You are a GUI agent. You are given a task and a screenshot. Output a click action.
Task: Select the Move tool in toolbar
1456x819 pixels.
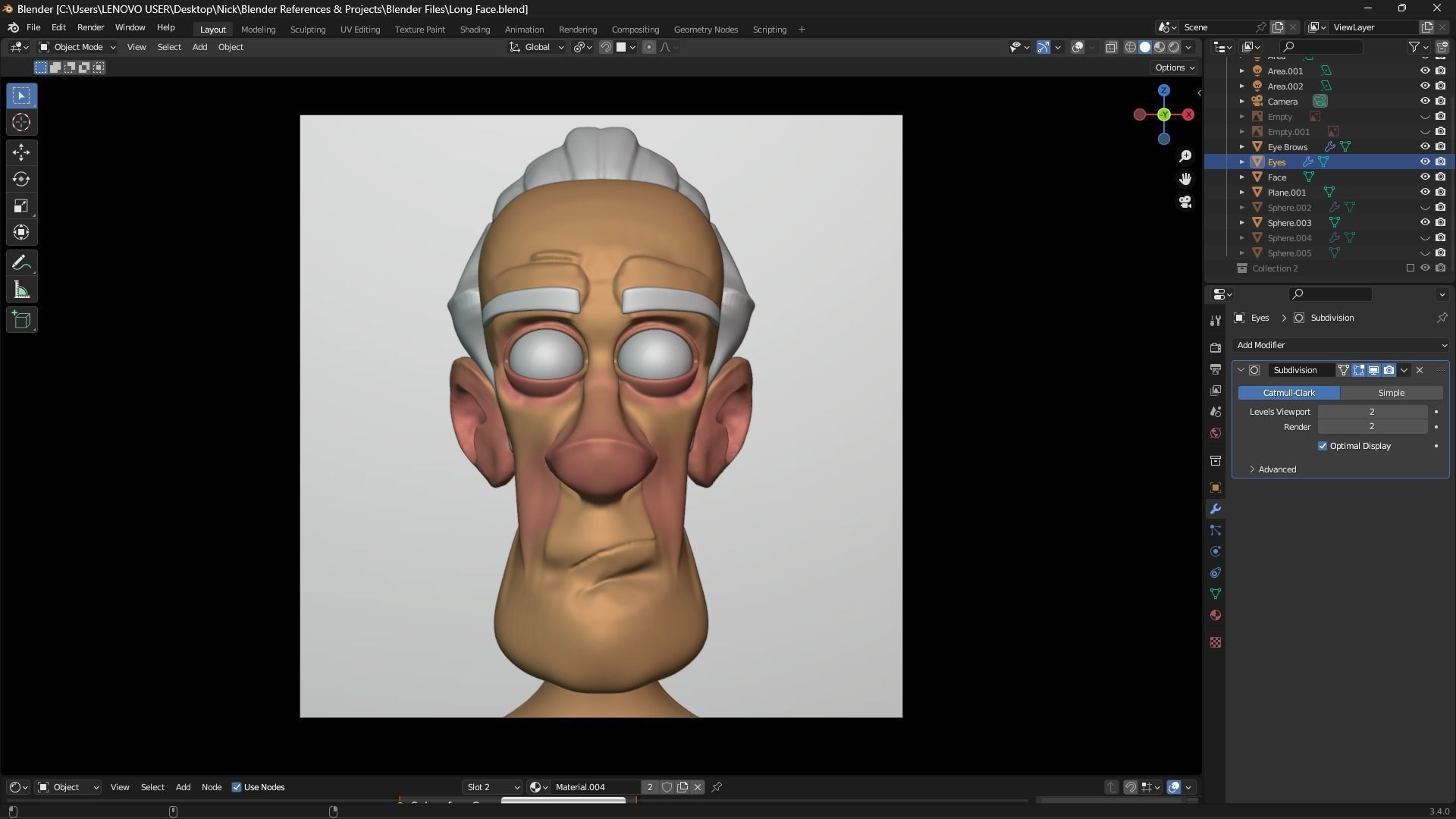(x=21, y=152)
